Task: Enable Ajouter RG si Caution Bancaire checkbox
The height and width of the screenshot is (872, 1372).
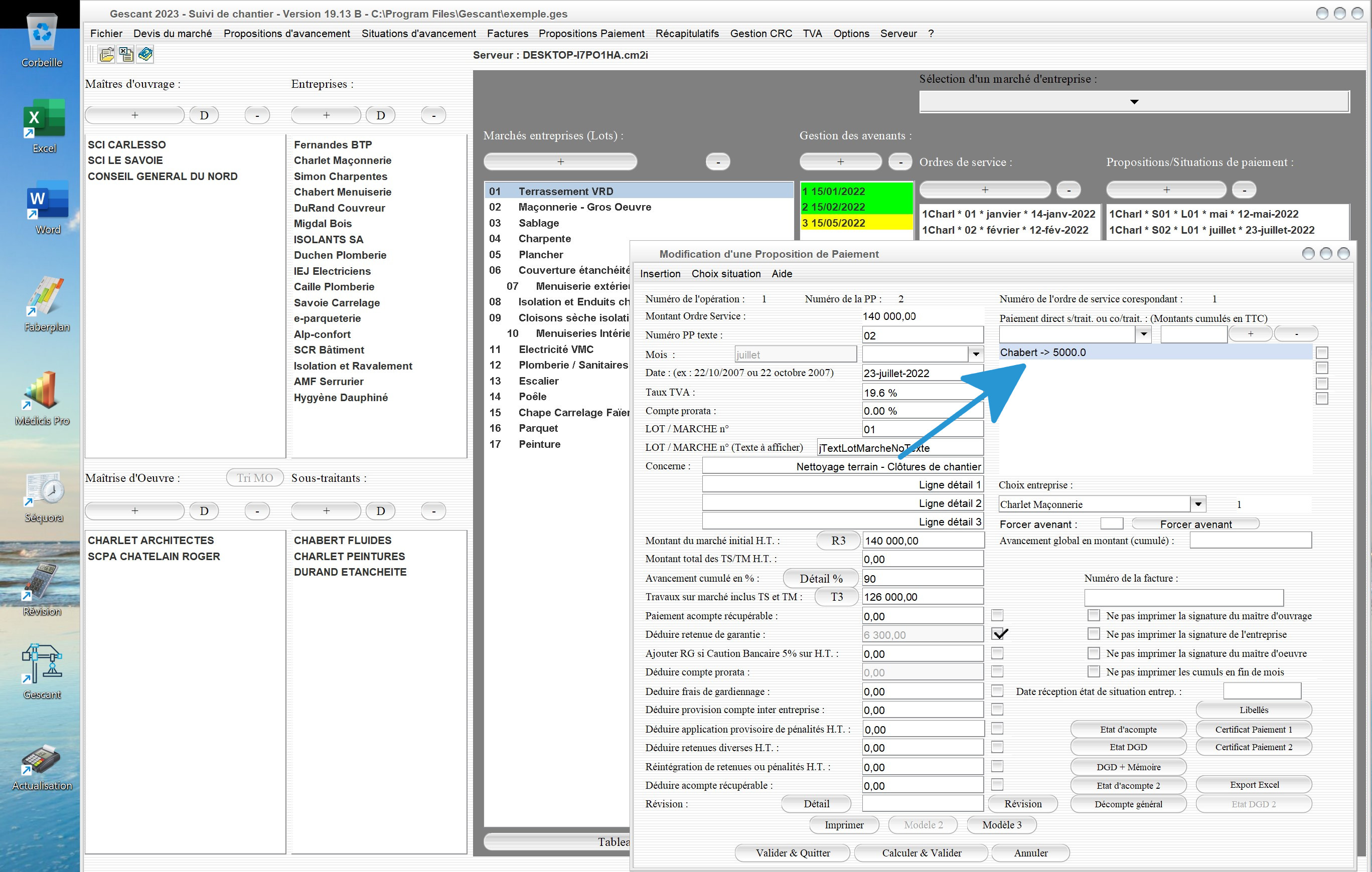Action: (x=997, y=653)
